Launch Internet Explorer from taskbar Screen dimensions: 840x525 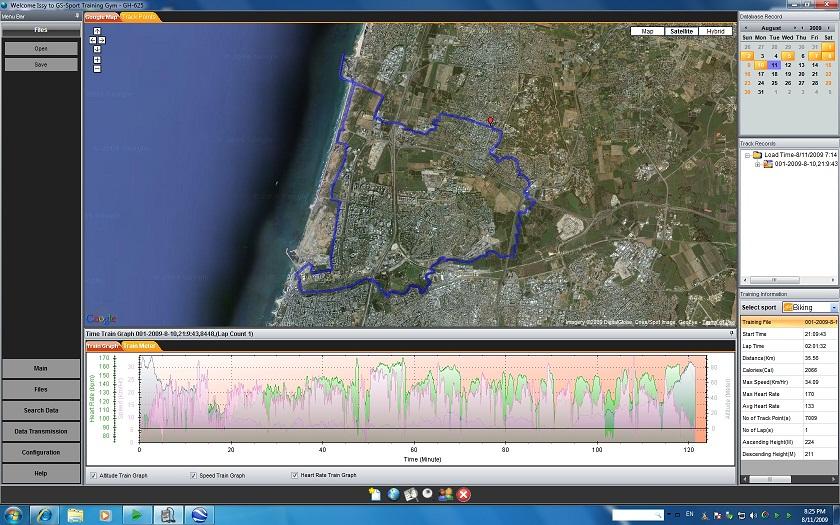[x=44, y=515]
